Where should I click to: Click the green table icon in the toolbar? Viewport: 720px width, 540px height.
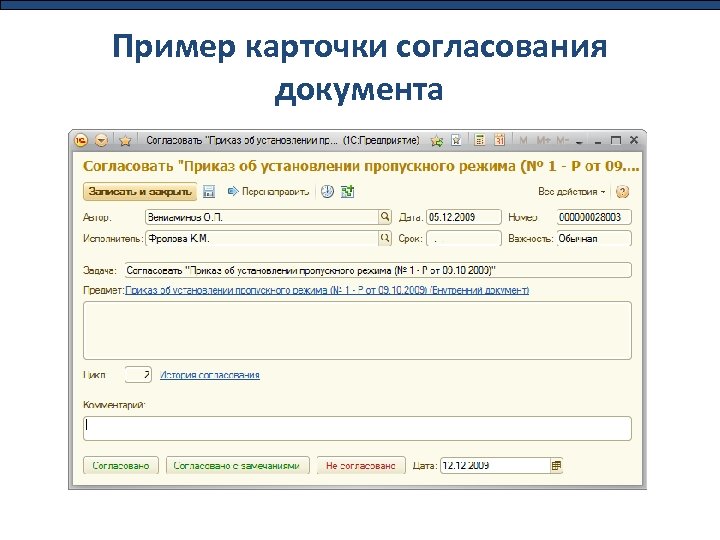(x=348, y=191)
